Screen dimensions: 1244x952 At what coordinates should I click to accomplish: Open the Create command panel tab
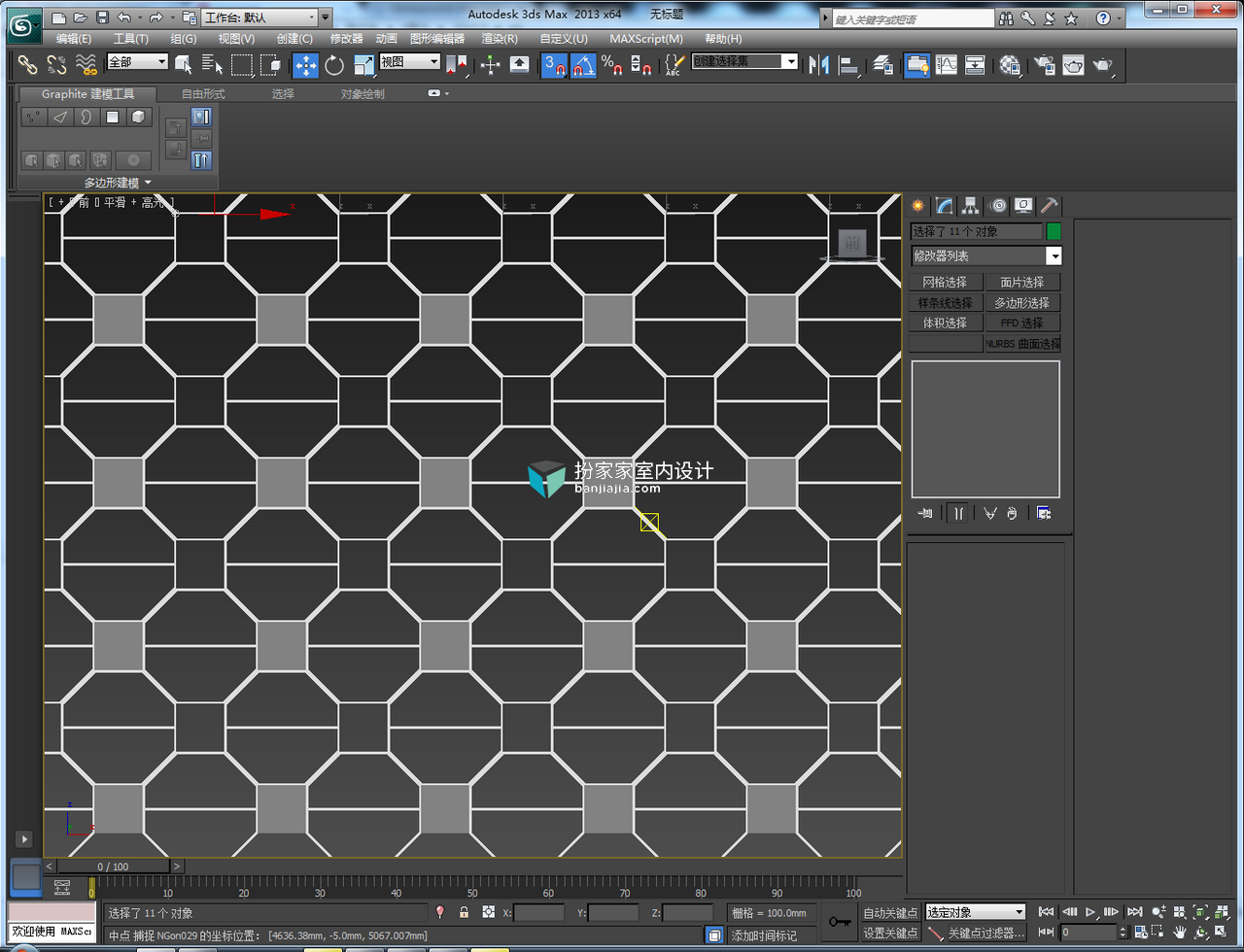point(916,206)
